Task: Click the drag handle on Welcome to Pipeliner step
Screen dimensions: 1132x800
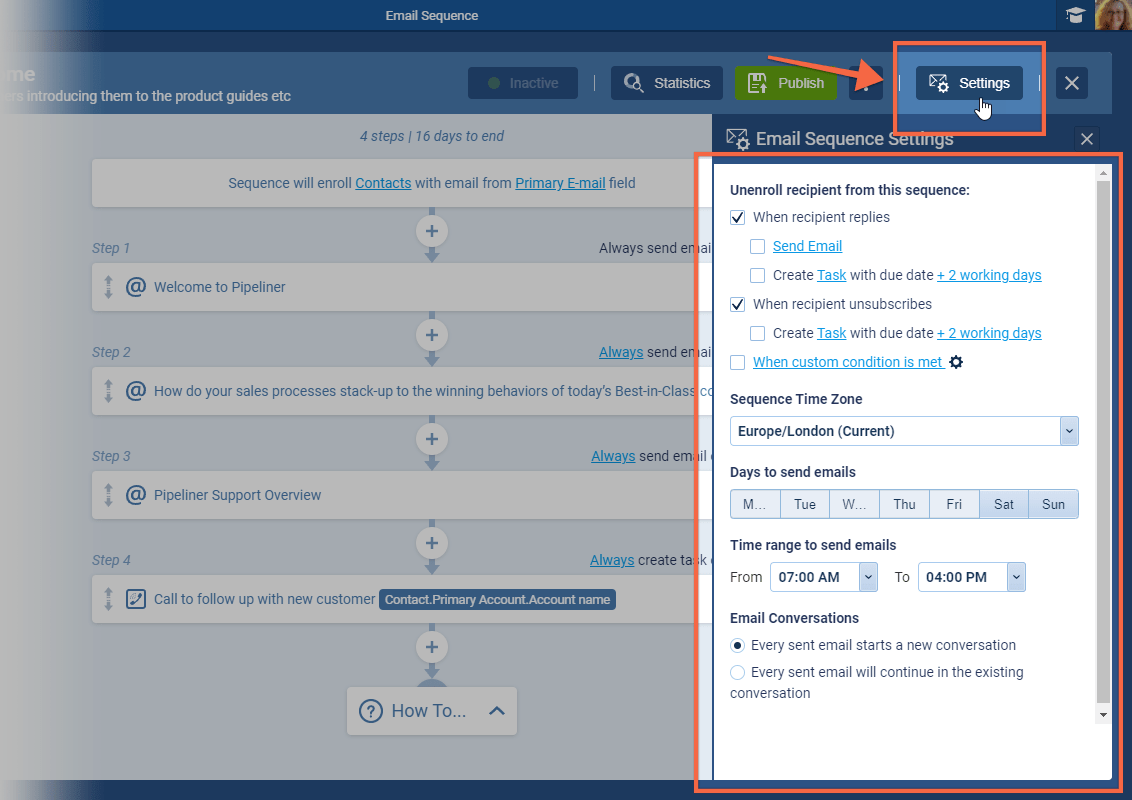Action: click(x=109, y=287)
